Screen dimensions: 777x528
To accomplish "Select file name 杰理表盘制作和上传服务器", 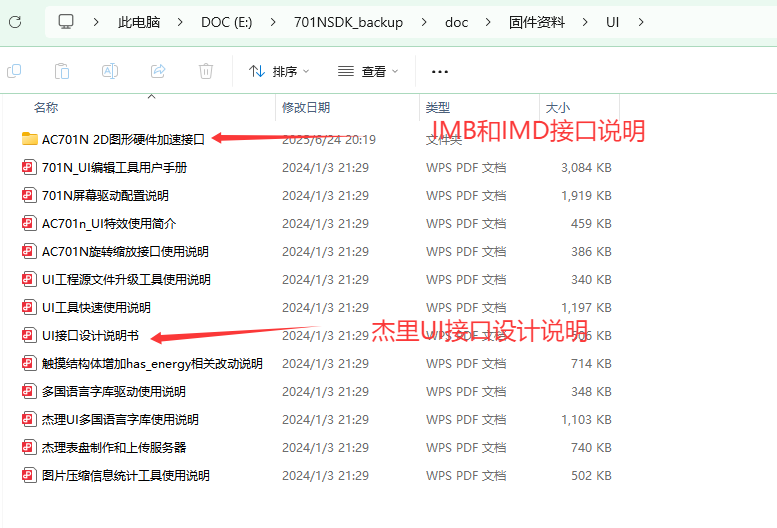I will coord(114,447).
